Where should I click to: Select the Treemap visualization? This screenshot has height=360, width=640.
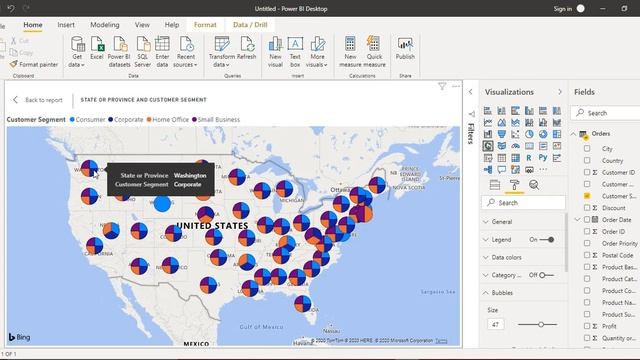click(x=557, y=134)
